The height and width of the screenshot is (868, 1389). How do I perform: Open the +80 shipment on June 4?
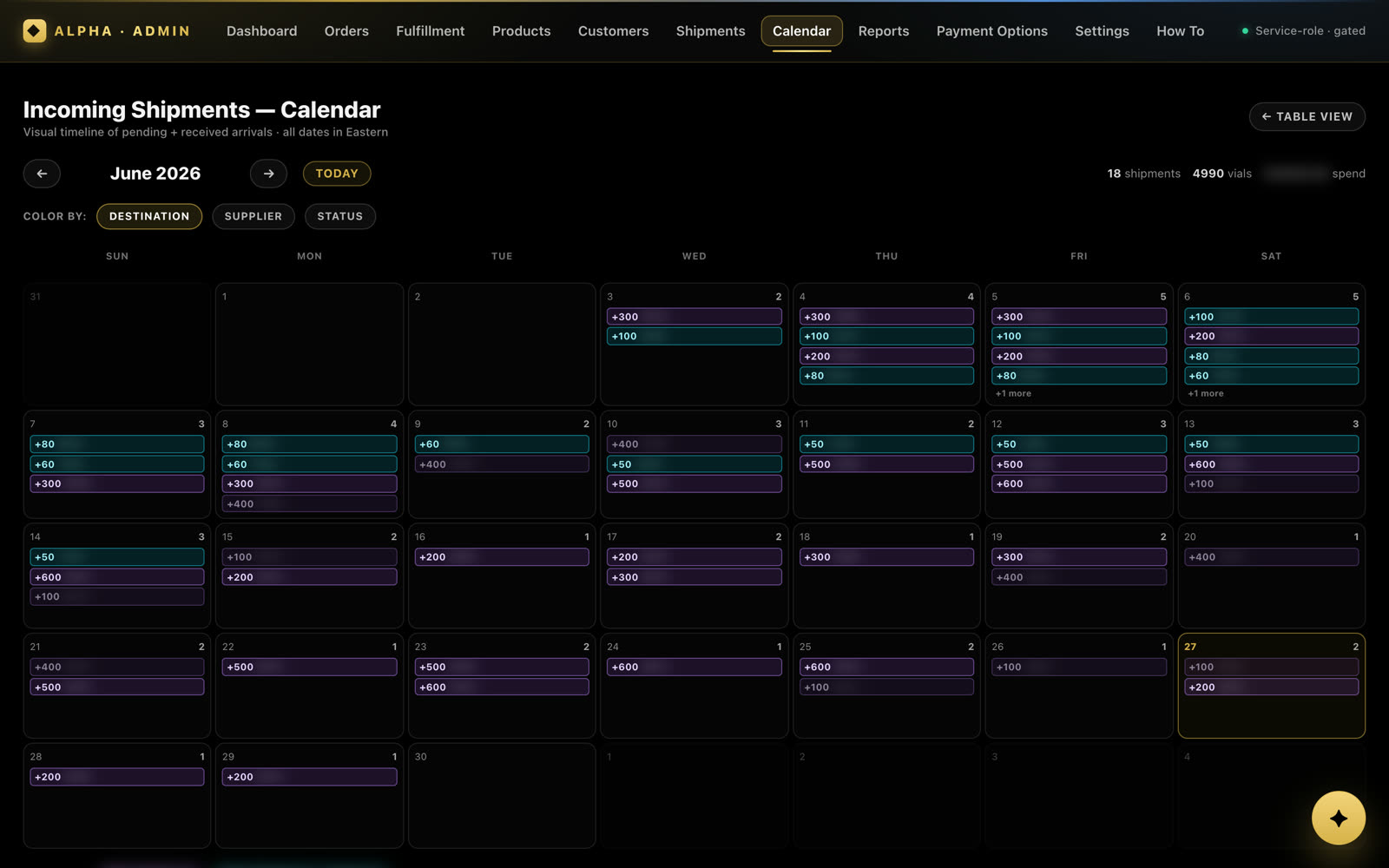[886, 376]
